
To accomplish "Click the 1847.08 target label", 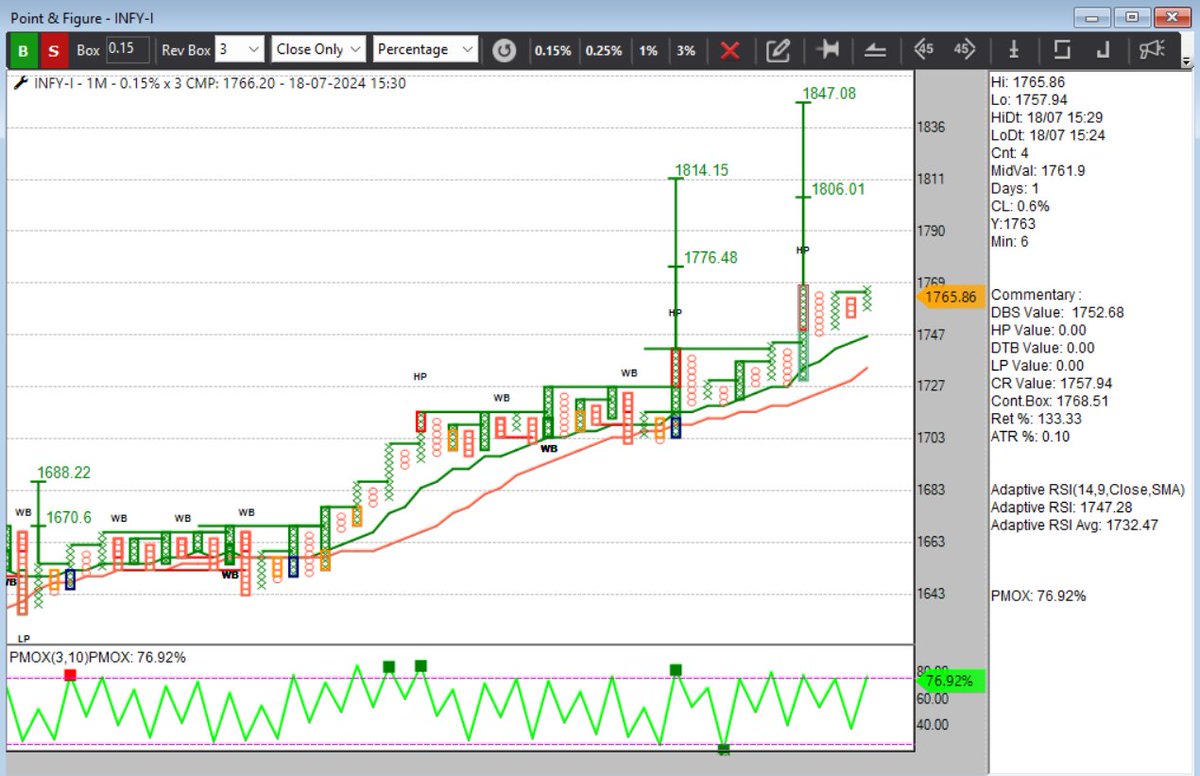I will [830, 93].
